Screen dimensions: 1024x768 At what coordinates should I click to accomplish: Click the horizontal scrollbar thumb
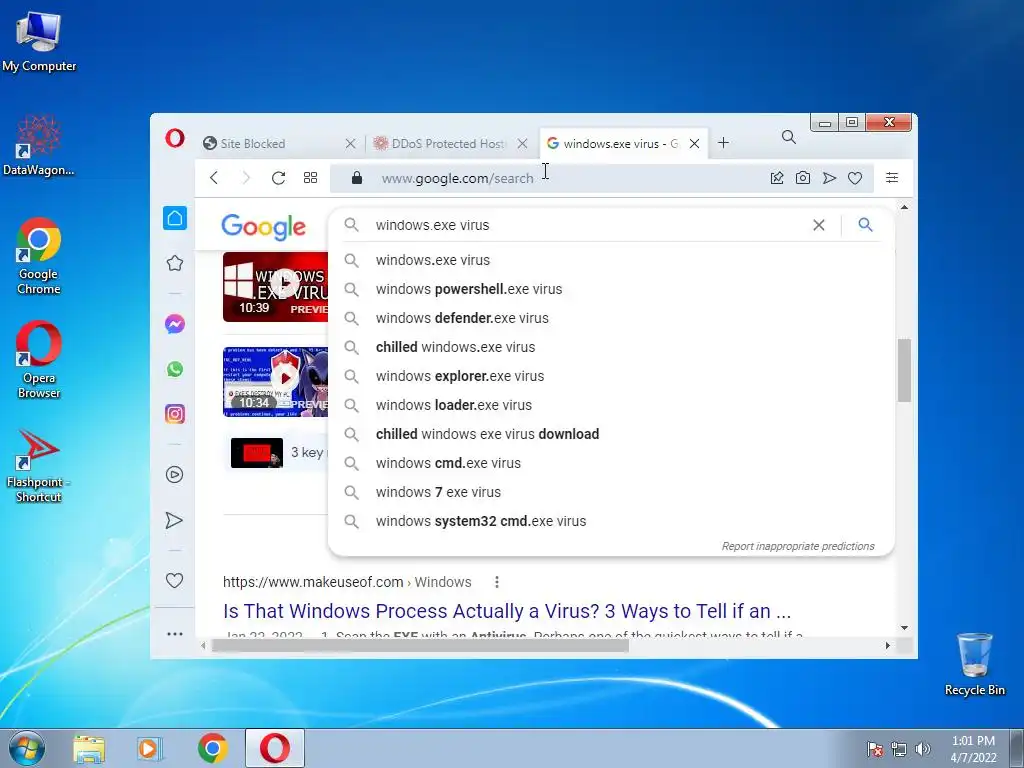(420, 646)
